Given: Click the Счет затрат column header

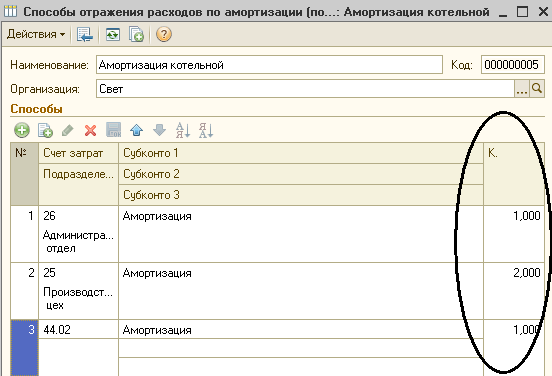Looking at the screenshot, I should click(x=78, y=153).
